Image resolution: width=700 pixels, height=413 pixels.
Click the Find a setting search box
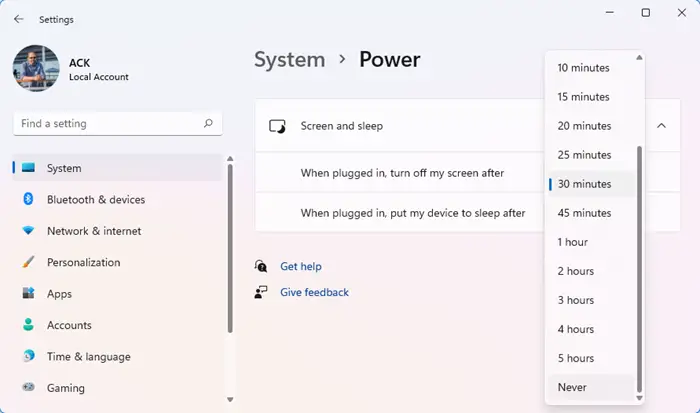(118, 124)
